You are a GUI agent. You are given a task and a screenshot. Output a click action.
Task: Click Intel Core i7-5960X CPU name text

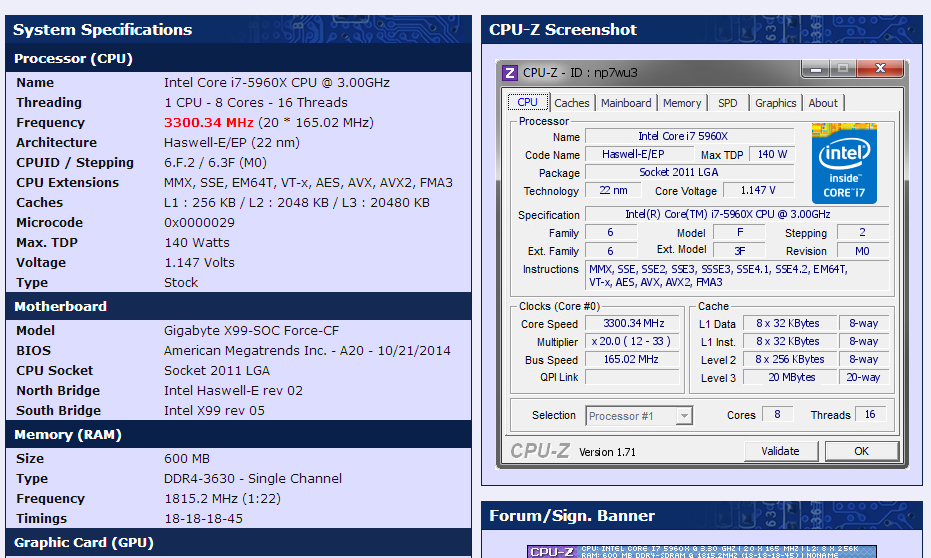pyautogui.click(x=277, y=83)
